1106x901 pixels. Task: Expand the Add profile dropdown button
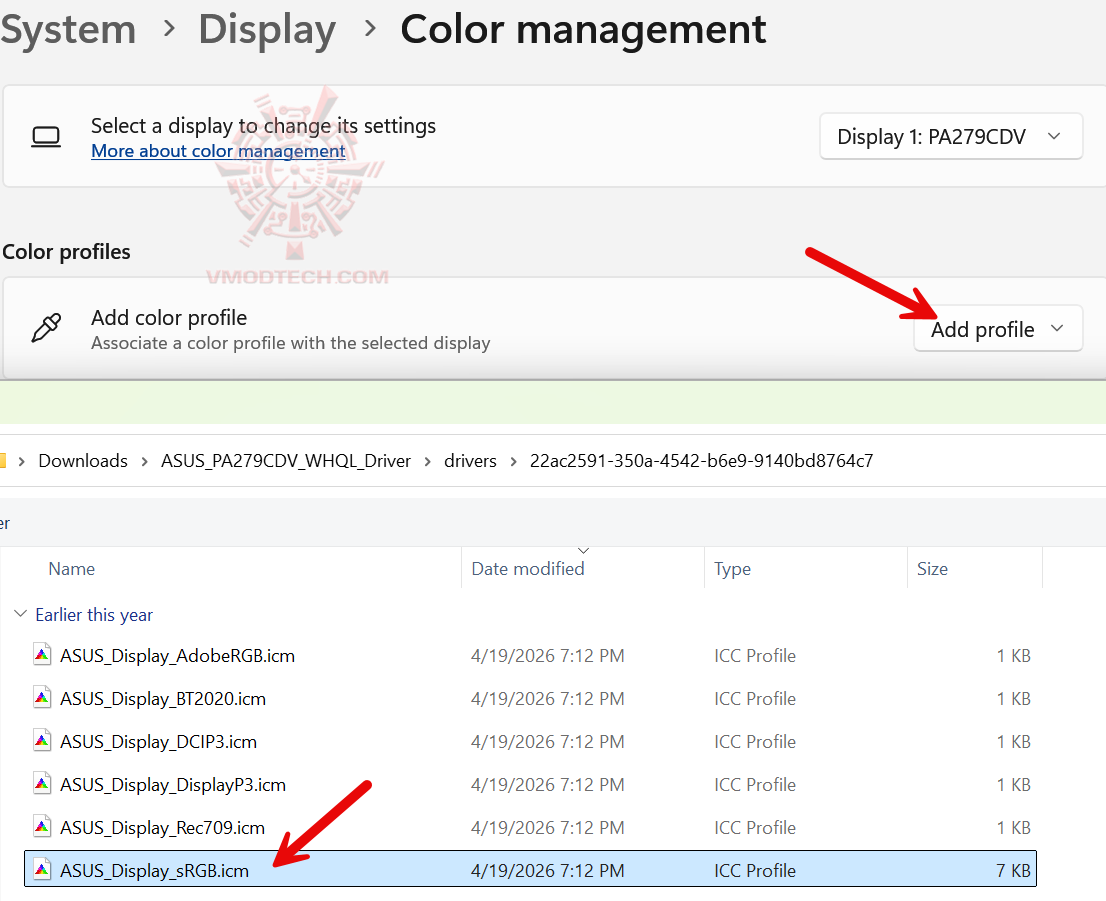(x=997, y=329)
